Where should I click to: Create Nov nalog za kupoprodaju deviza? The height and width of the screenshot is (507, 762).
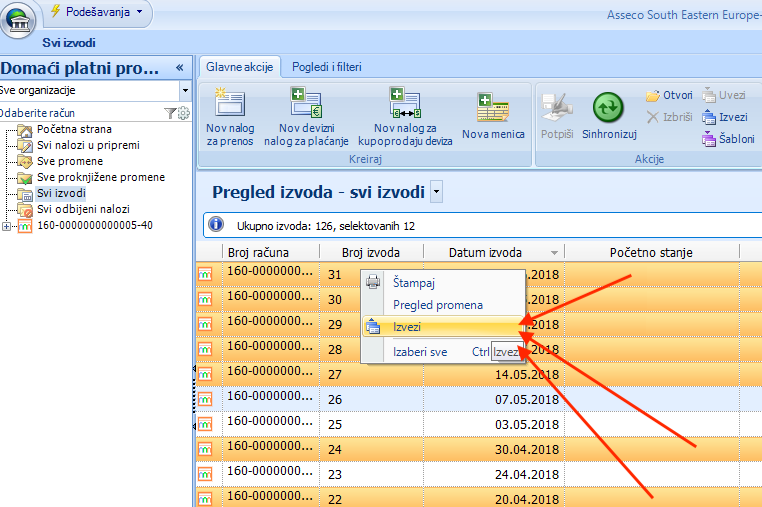[x=405, y=117]
